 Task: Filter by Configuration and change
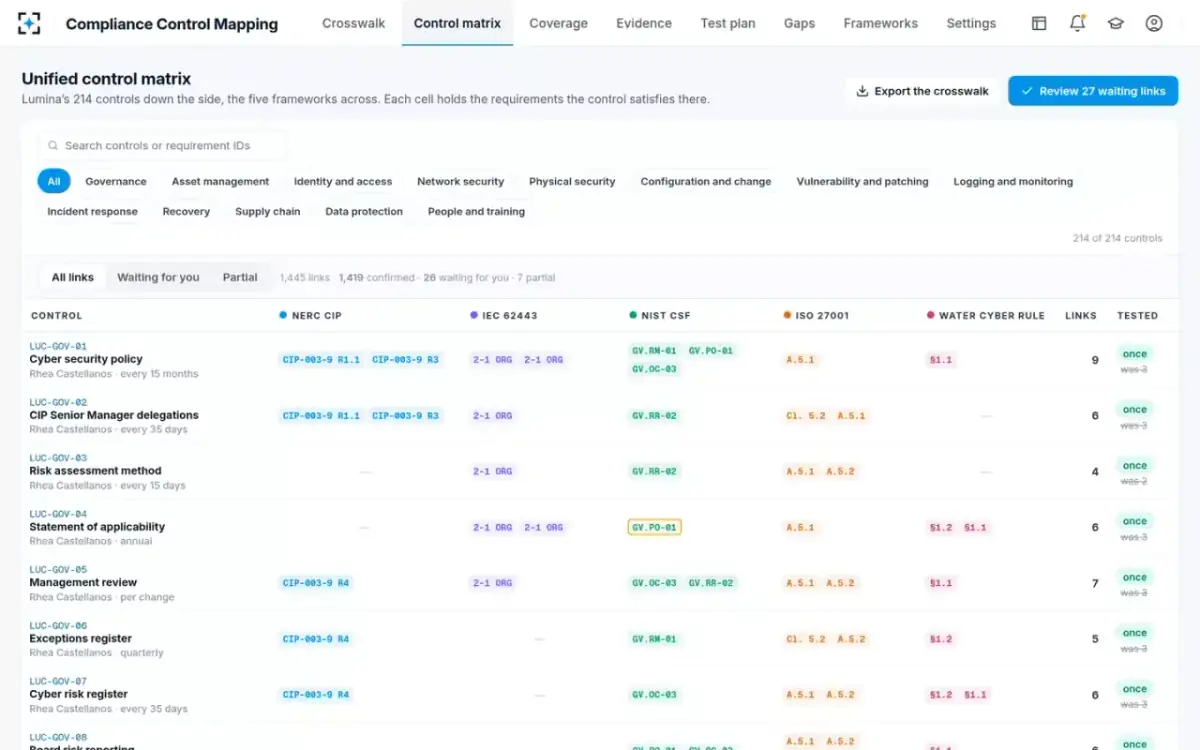tap(706, 182)
